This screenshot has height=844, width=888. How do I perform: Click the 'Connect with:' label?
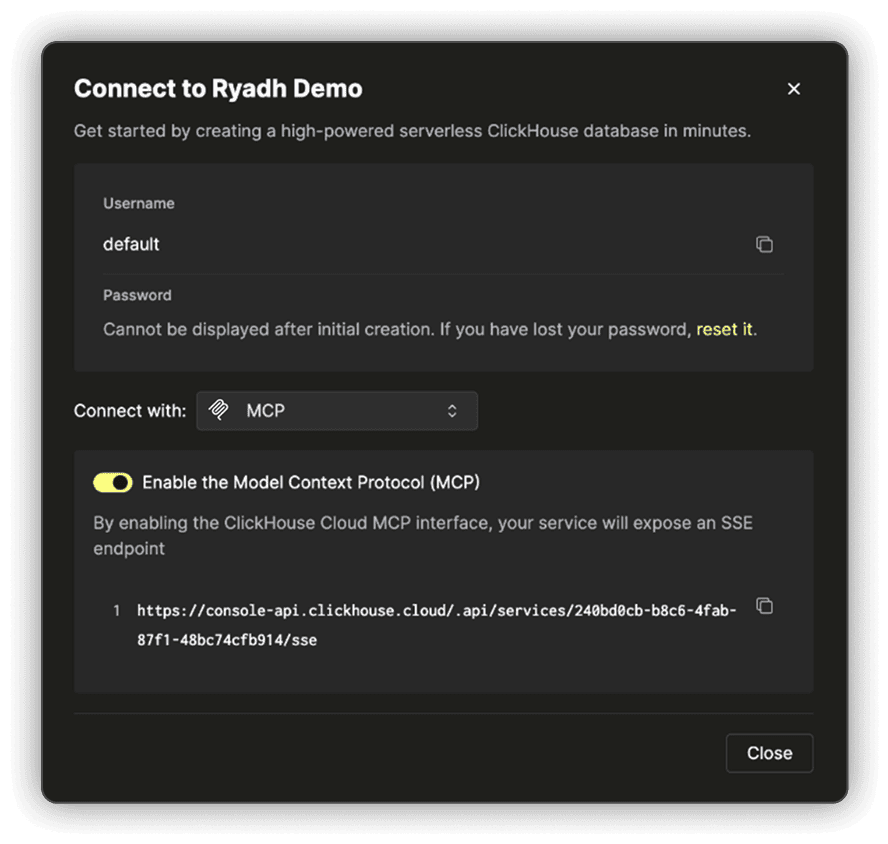pyautogui.click(x=130, y=411)
